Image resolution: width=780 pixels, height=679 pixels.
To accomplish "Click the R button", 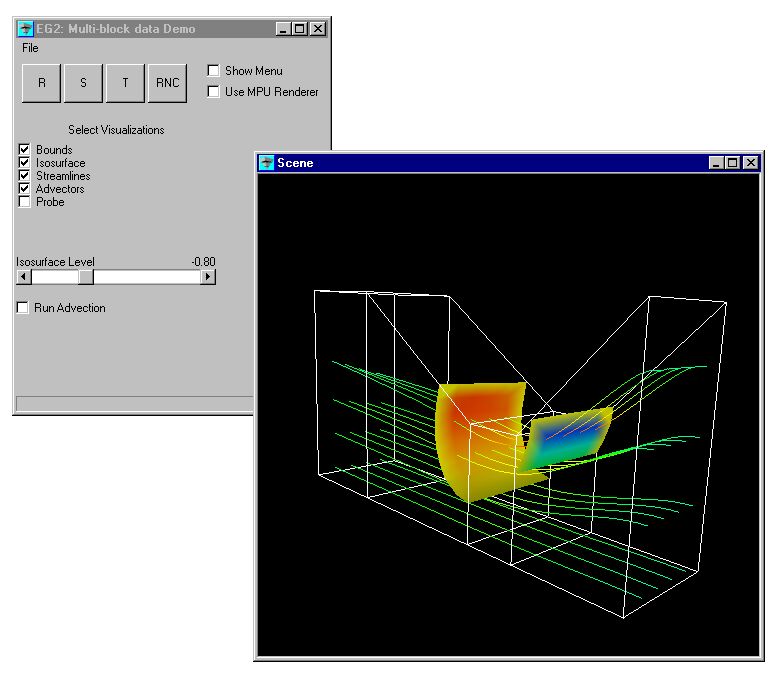I will (x=42, y=83).
